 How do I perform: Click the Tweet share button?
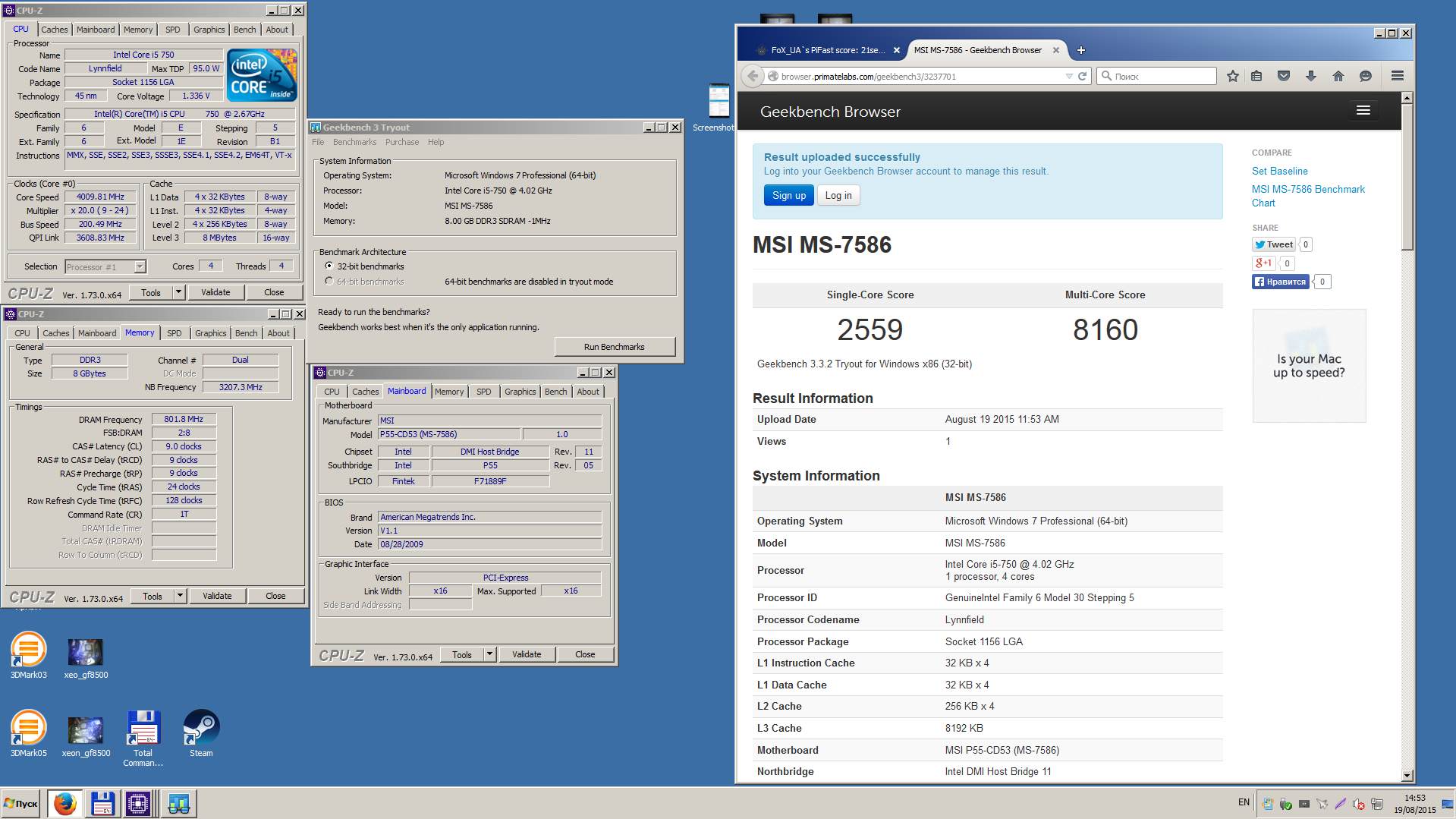click(x=1274, y=244)
